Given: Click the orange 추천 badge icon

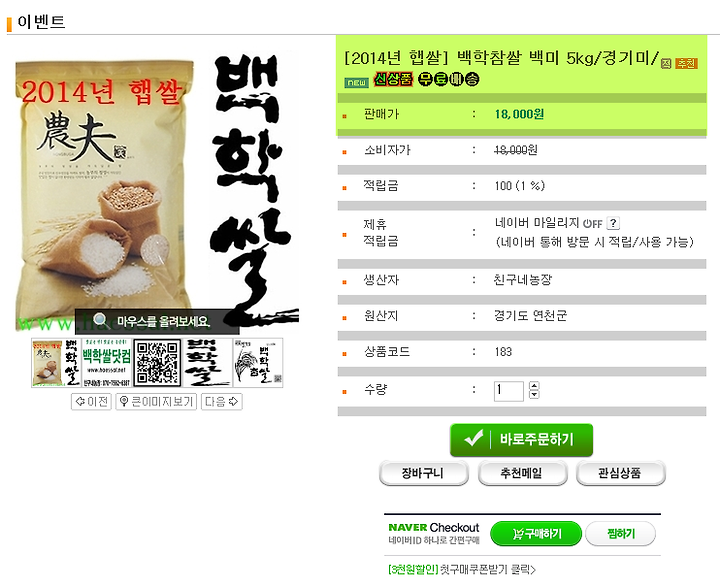Looking at the screenshot, I should (686, 63).
